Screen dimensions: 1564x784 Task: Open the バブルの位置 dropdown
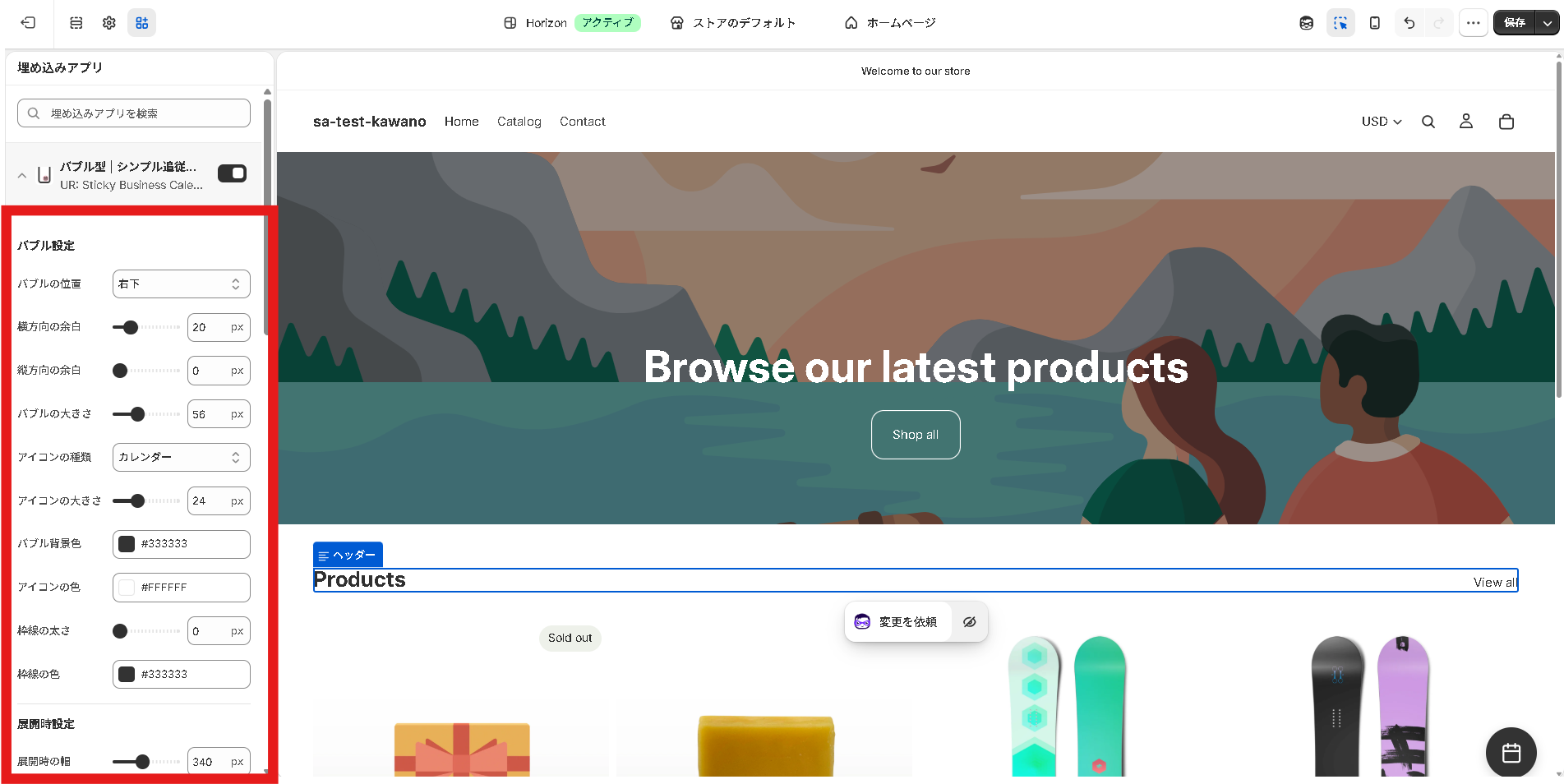(181, 284)
